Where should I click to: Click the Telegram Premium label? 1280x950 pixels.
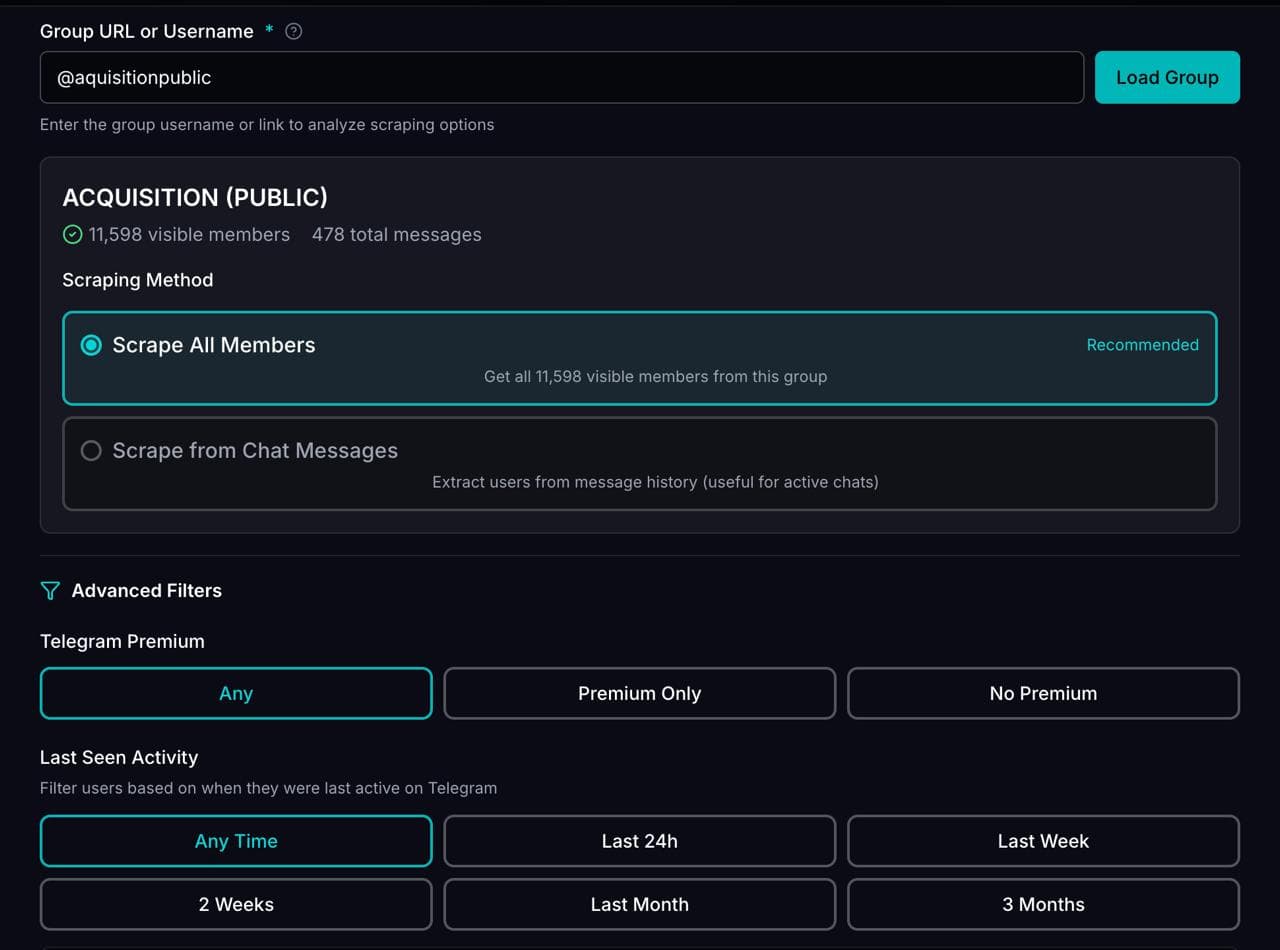[x=122, y=642]
